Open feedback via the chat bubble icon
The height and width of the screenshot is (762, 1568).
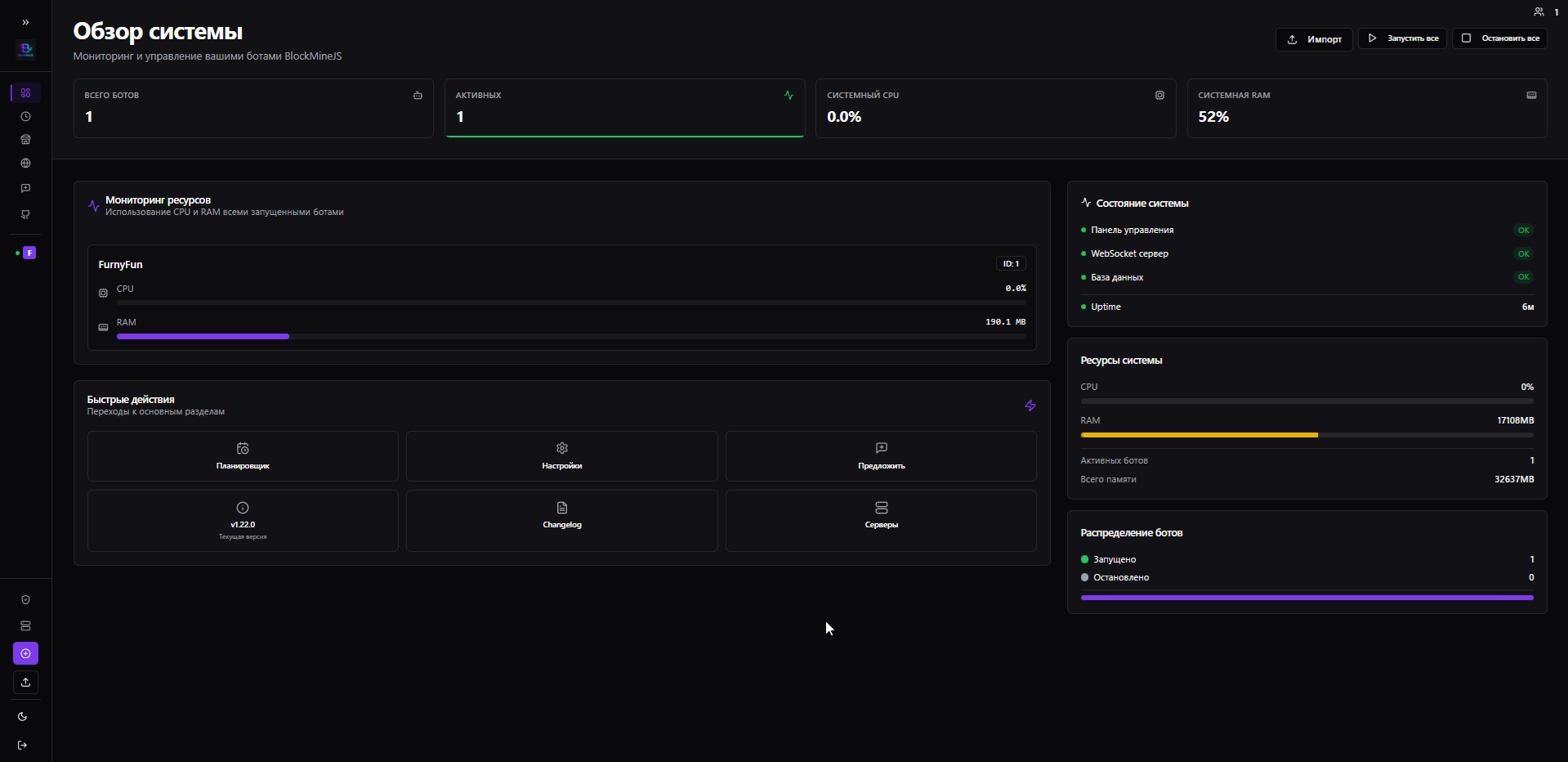(x=25, y=188)
